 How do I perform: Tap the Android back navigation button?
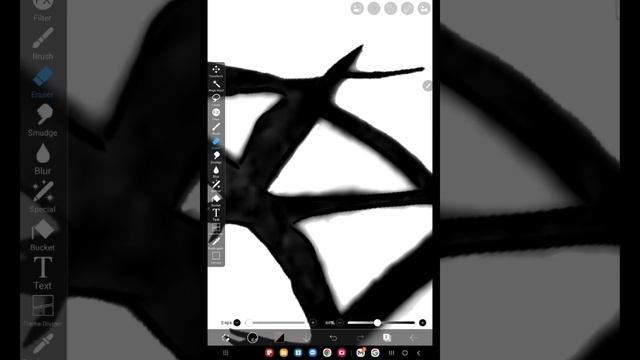pyautogui.click(x=418, y=353)
